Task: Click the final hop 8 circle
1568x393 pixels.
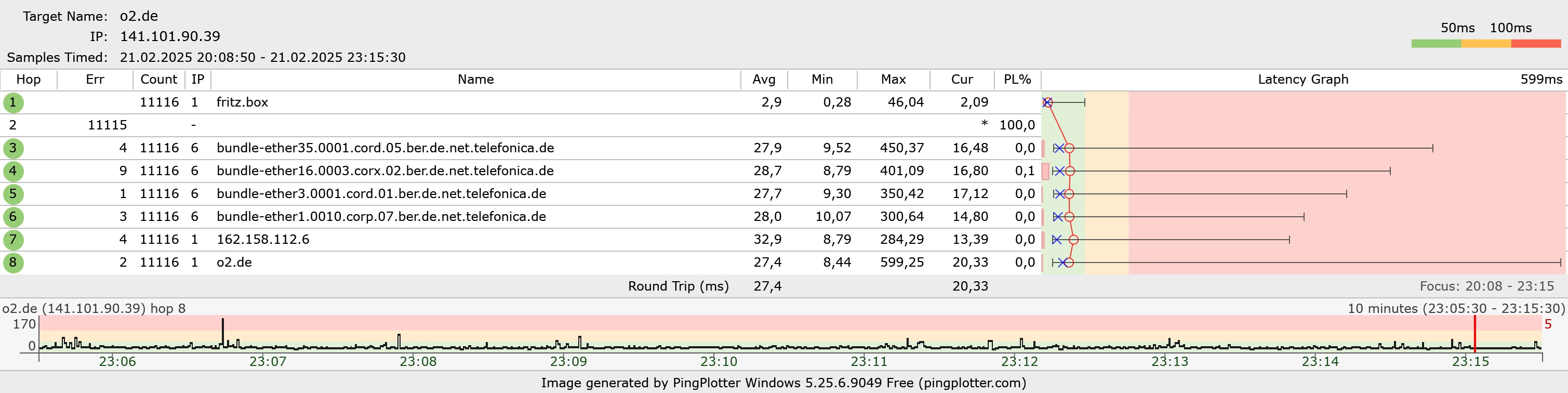Action: [13, 263]
